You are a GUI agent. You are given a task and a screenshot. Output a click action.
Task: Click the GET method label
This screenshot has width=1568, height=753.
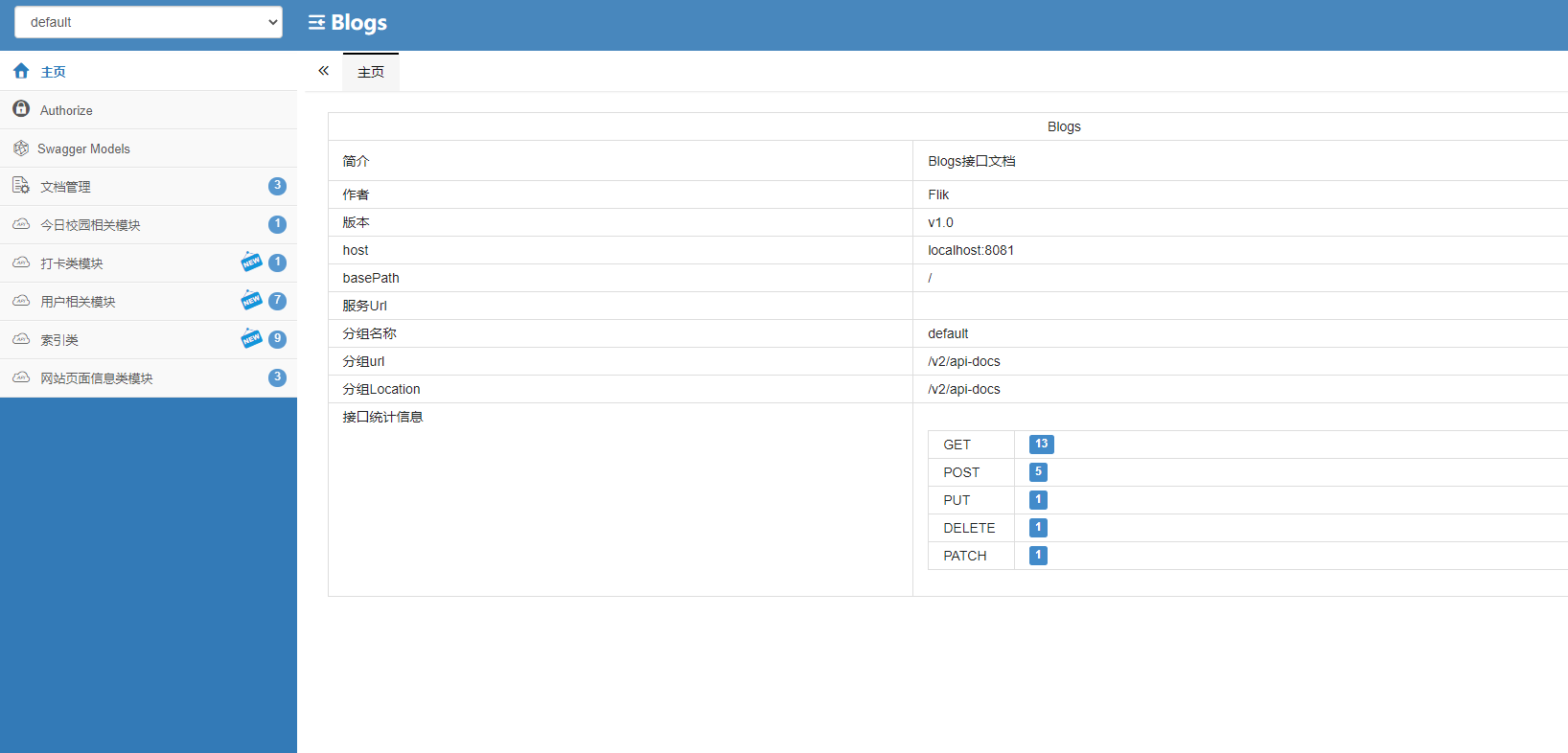point(957,445)
